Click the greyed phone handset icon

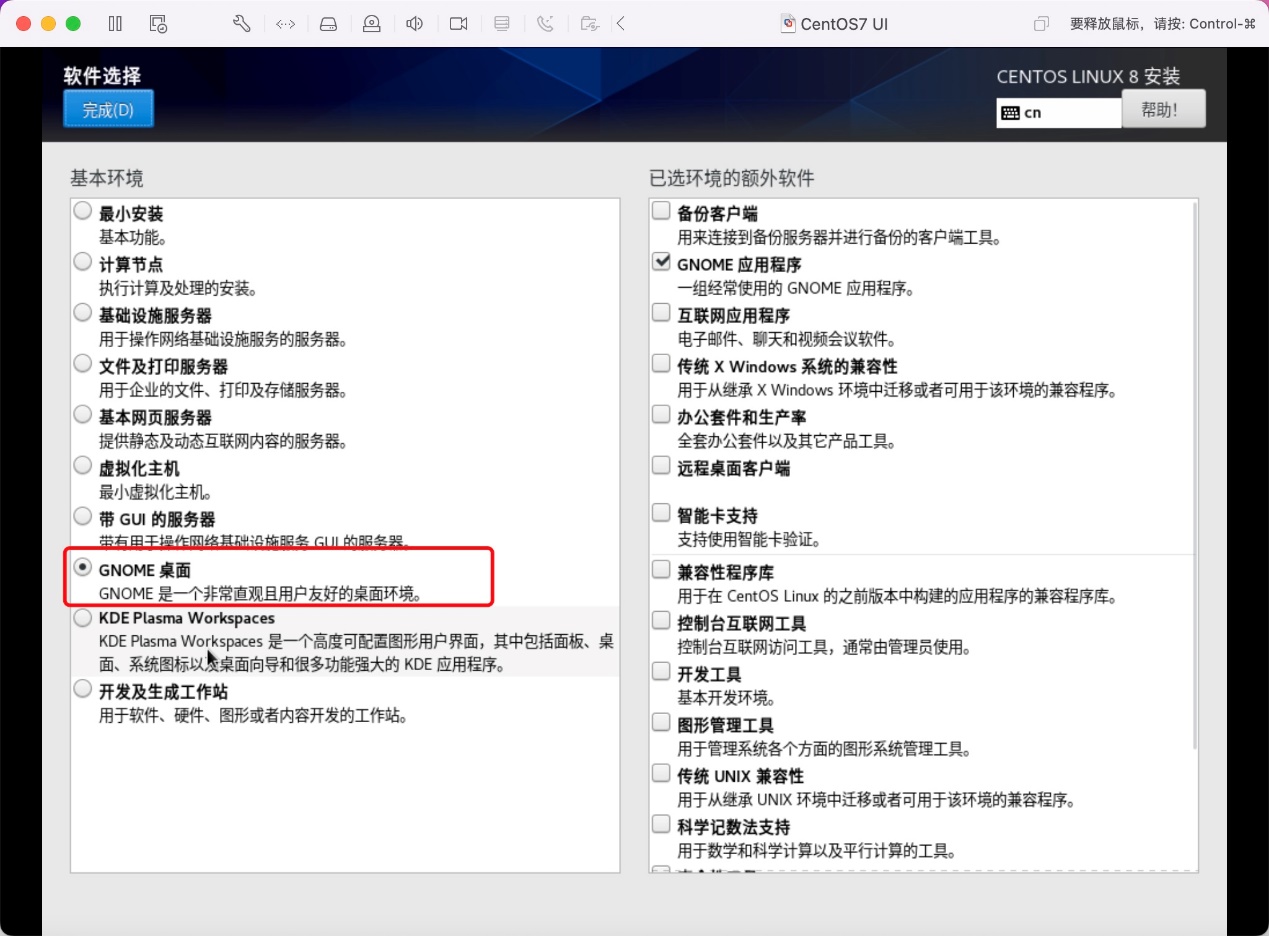click(545, 24)
